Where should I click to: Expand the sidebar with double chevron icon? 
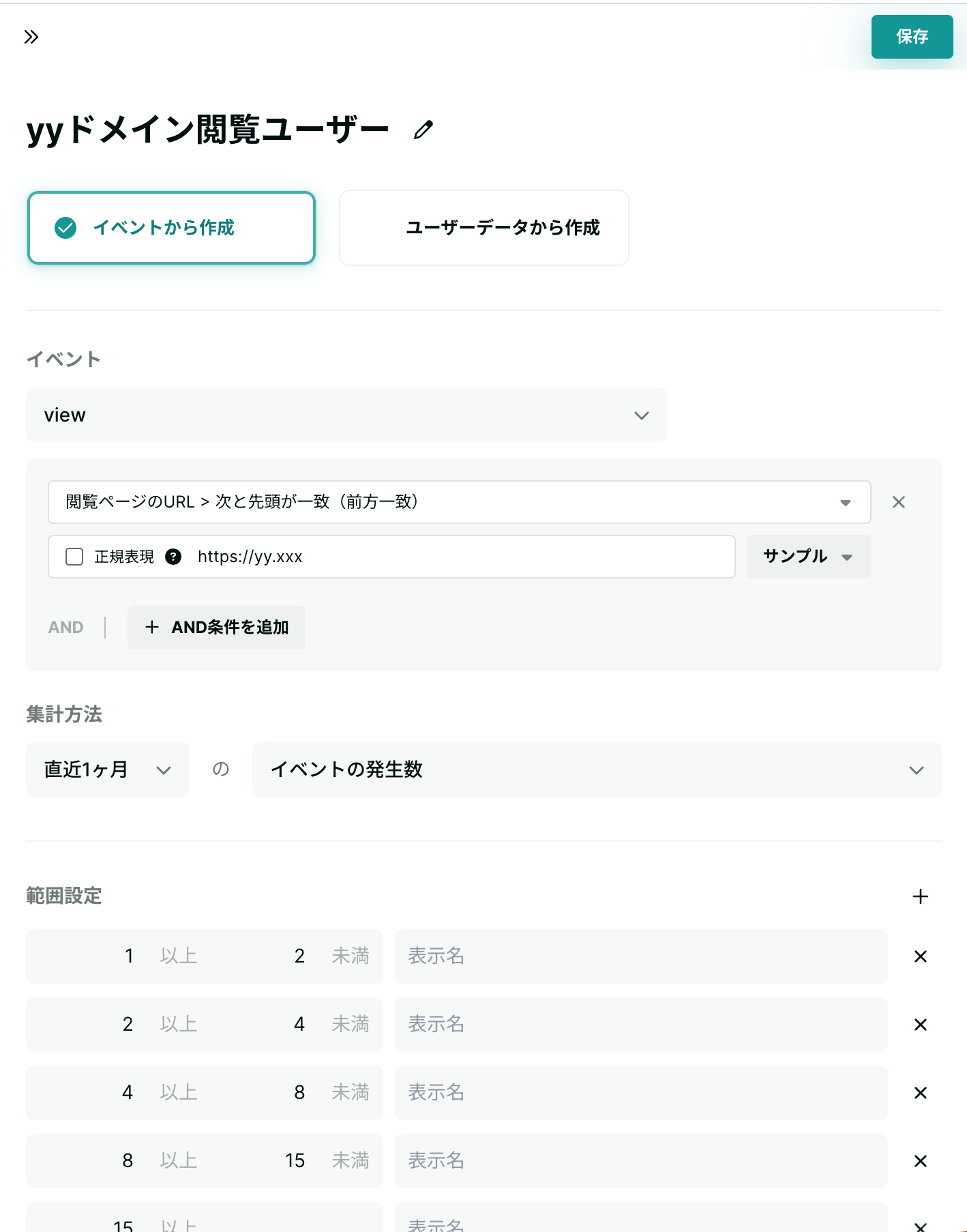(31, 37)
